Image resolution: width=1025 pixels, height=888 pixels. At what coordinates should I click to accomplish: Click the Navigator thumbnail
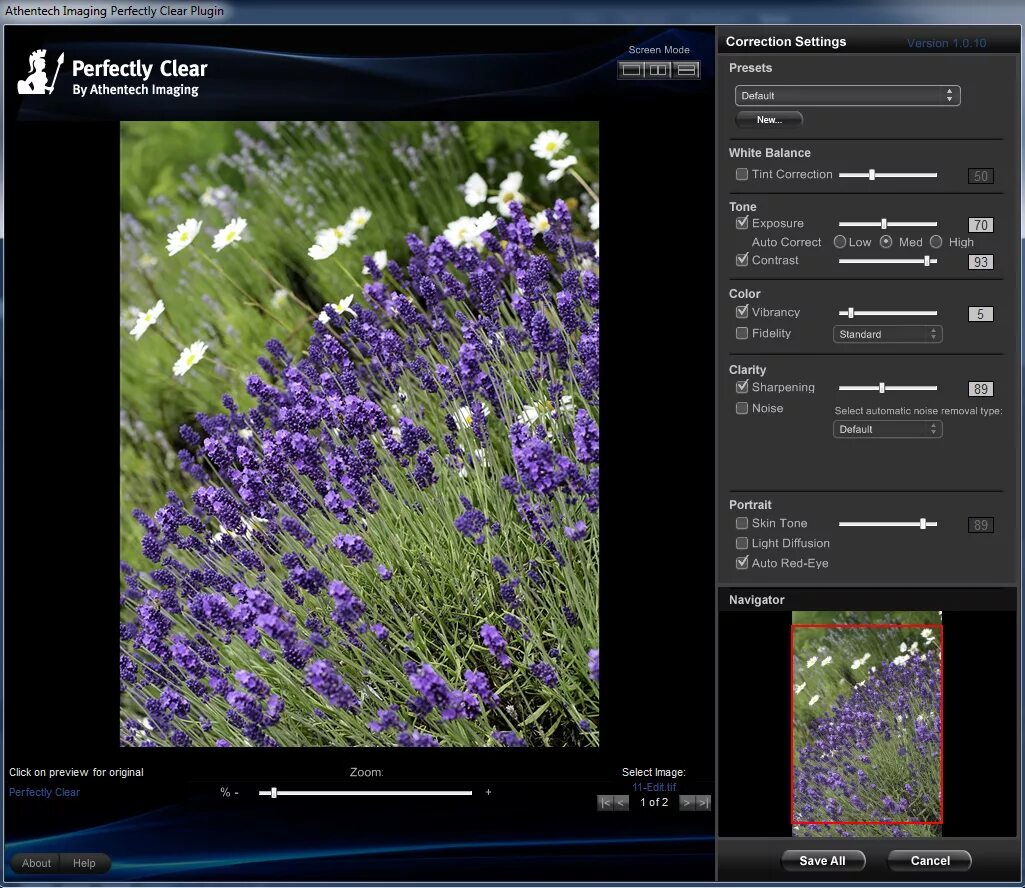867,724
